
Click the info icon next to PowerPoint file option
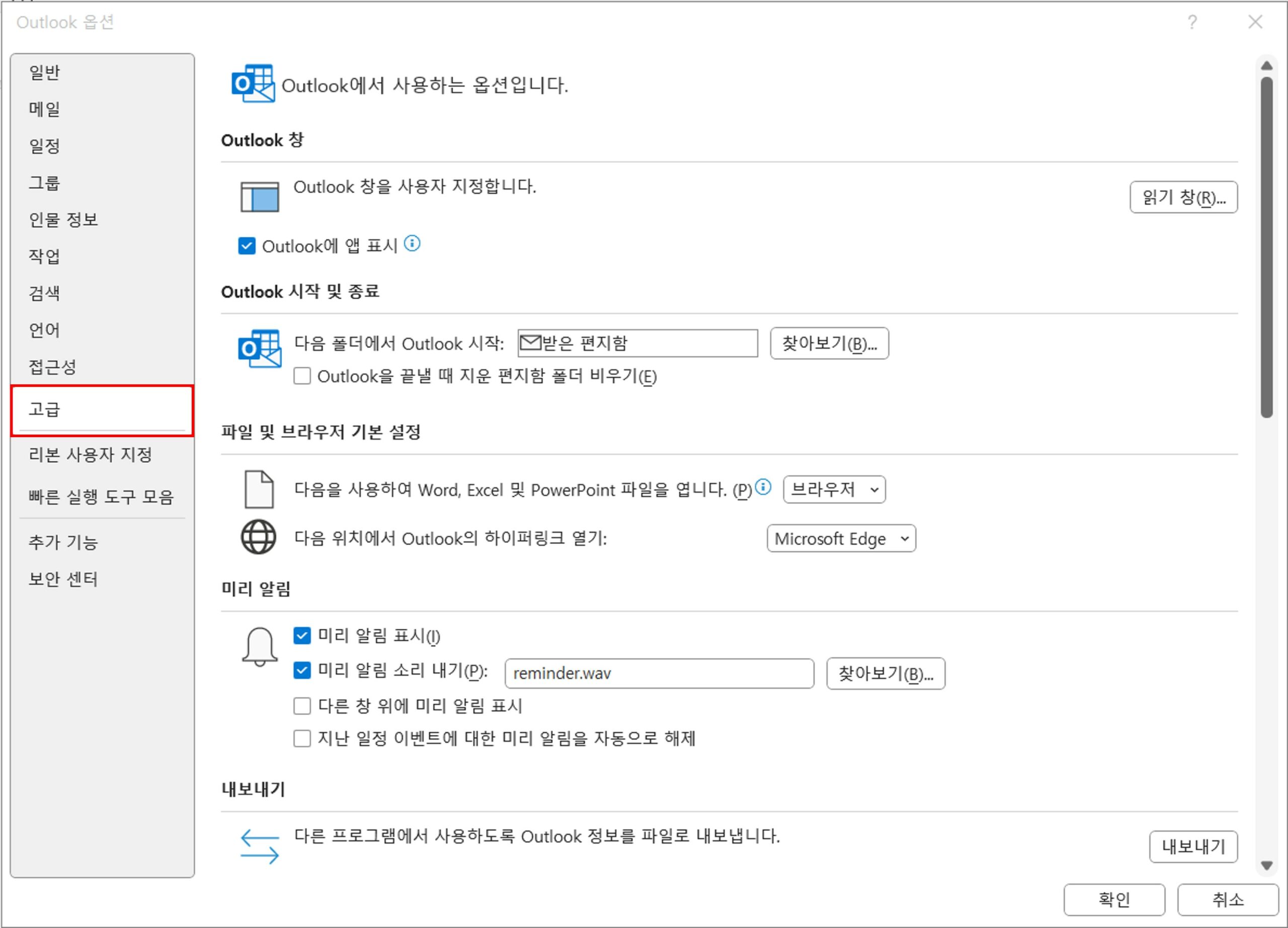click(763, 487)
